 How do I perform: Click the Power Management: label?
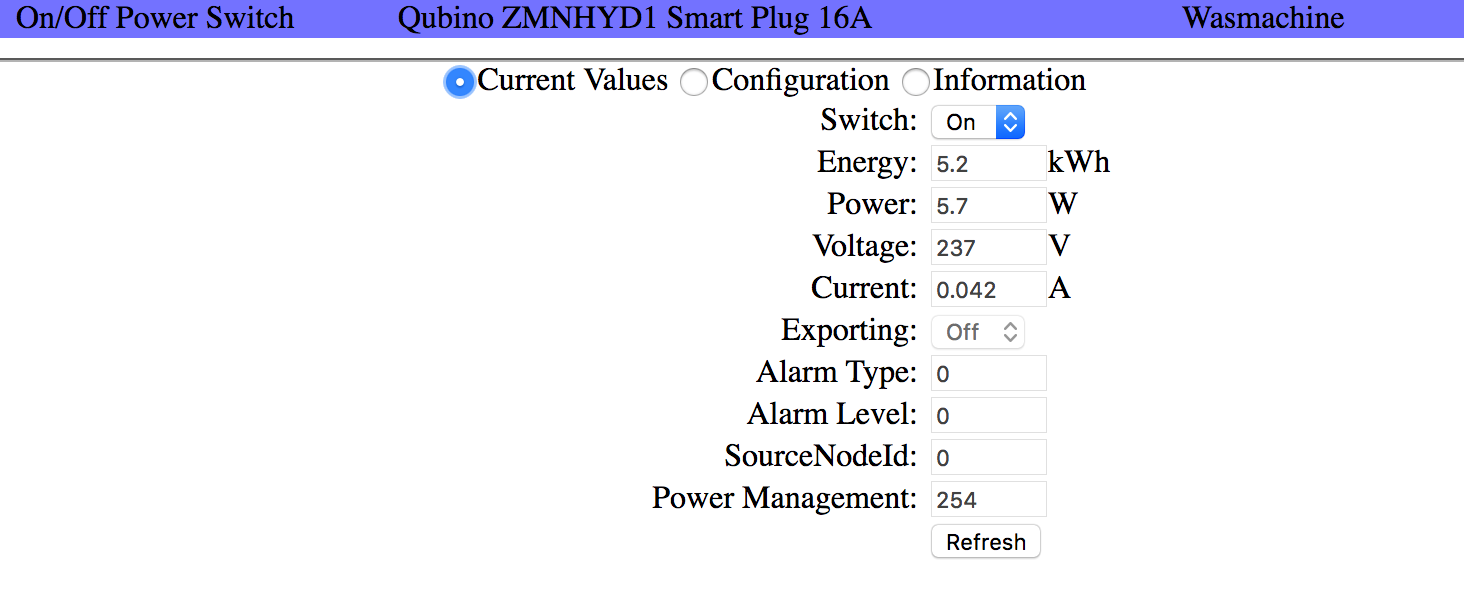784,498
